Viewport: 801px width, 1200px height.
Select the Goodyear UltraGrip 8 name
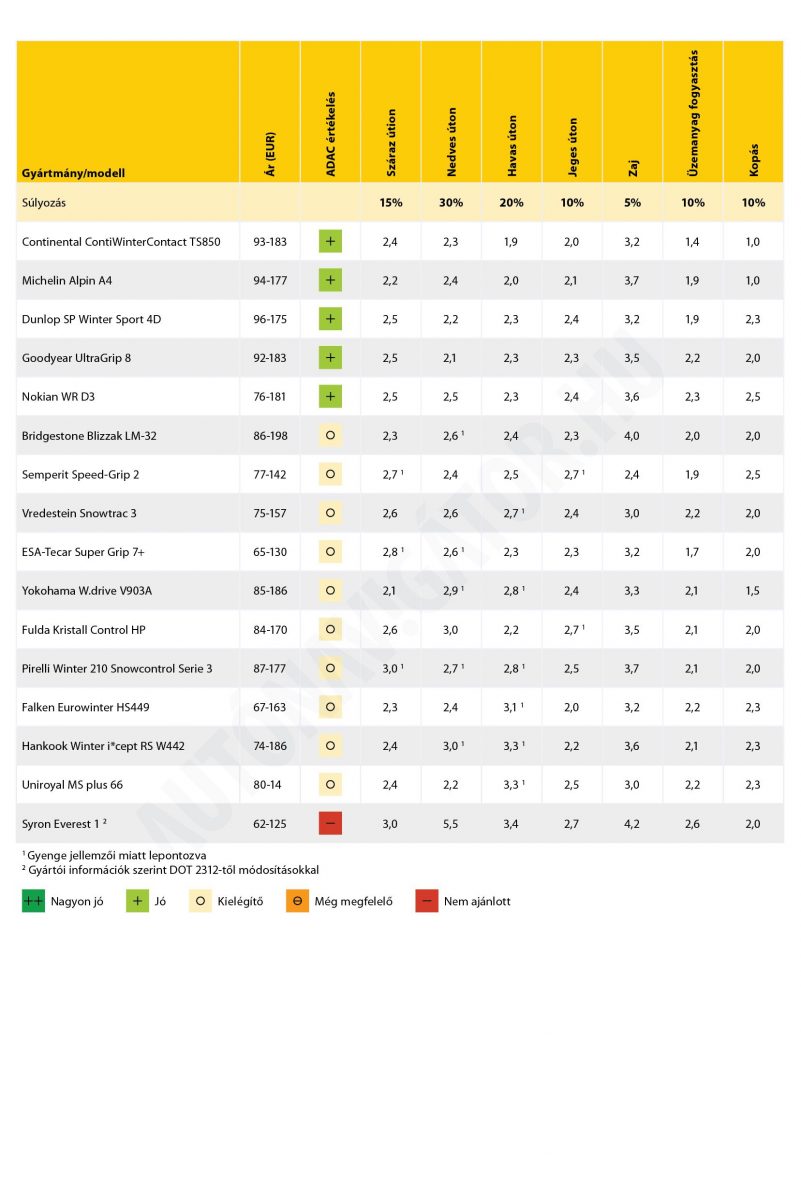(76, 358)
